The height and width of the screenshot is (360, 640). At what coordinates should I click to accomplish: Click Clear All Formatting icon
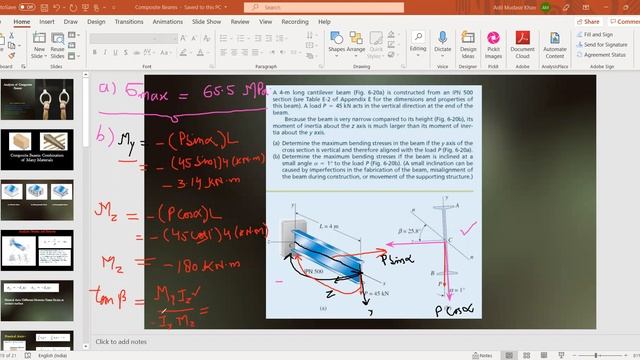(x=207, y=39)
